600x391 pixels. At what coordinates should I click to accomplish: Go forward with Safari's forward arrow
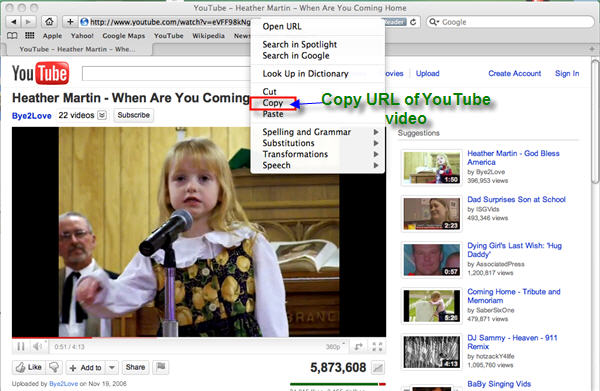pyautogui.click(x=28, y=22)
